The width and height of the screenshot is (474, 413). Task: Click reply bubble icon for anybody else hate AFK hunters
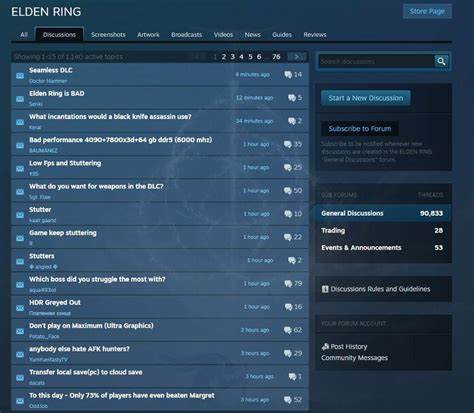288,353
